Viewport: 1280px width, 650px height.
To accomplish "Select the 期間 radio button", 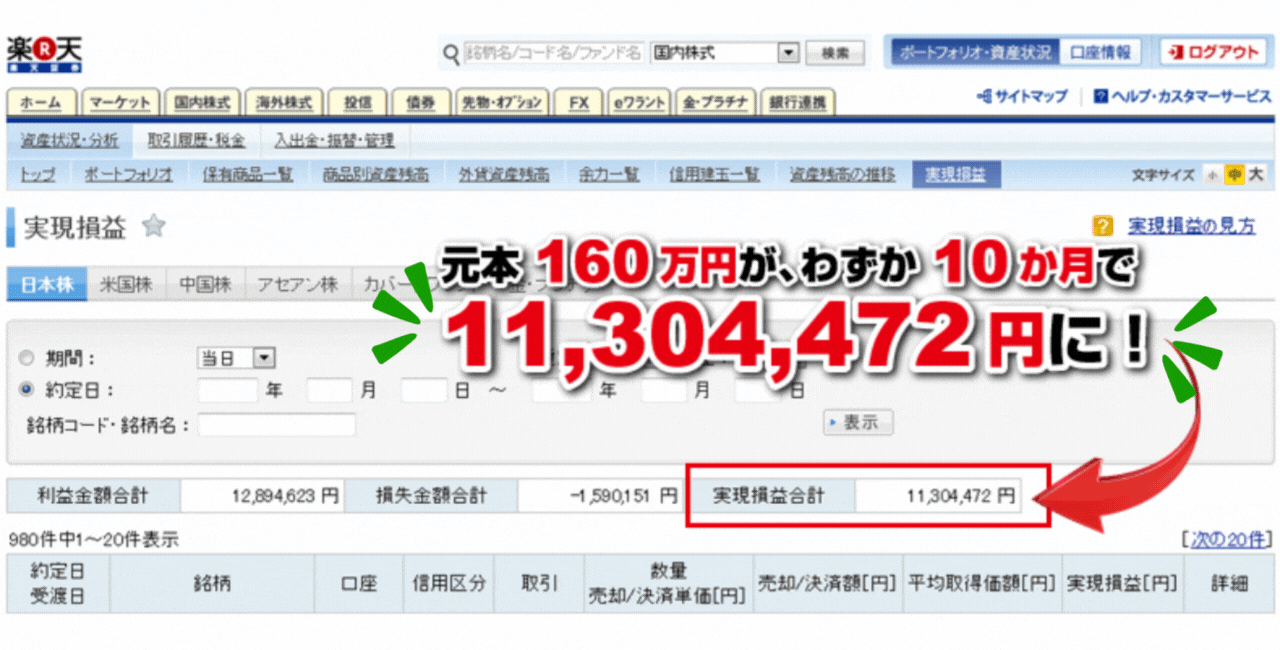I will point(27,358).
